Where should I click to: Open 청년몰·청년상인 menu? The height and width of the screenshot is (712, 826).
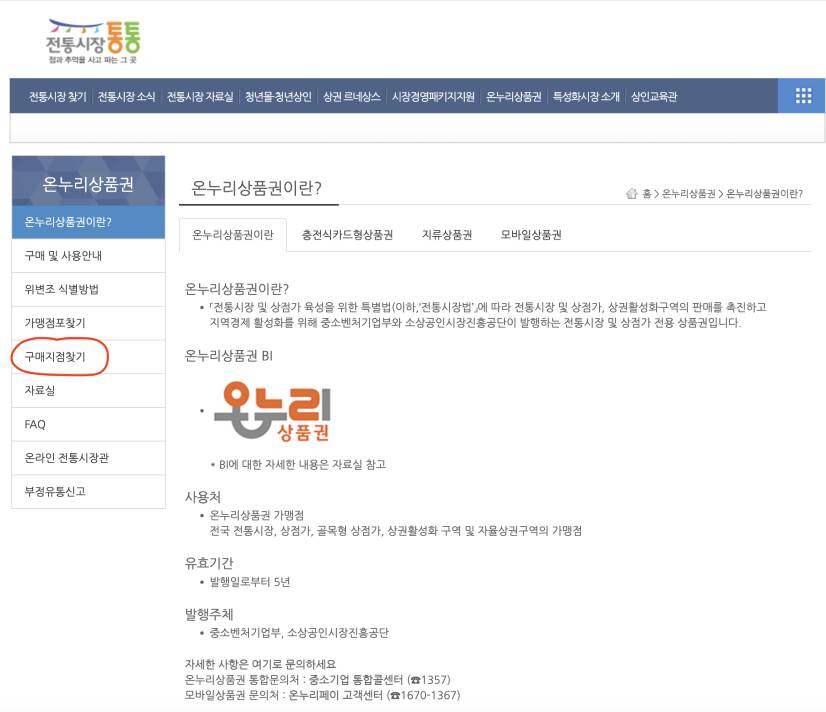278,96
